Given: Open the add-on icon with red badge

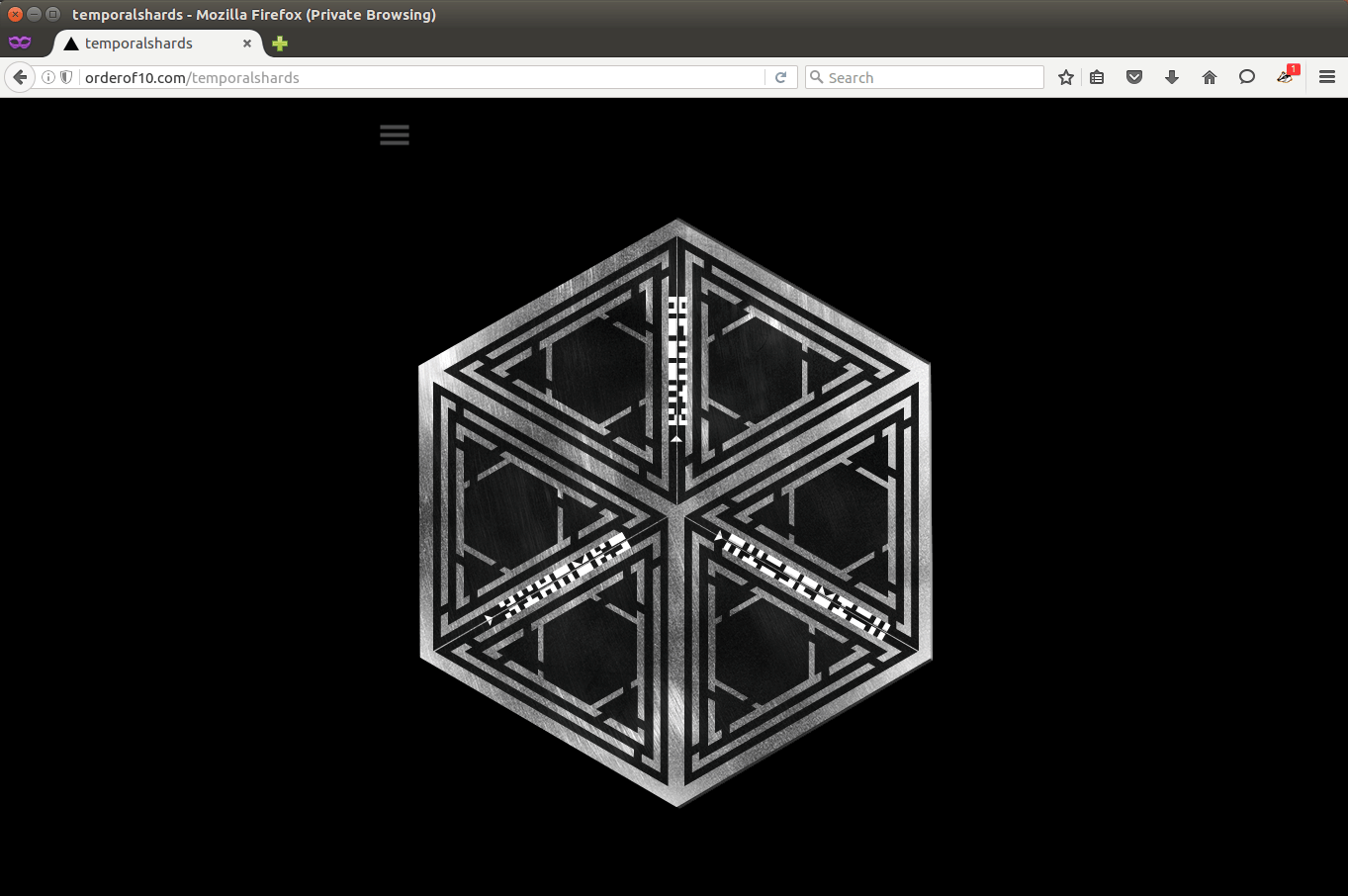Looking at the screenshot, I should point(1286,75).
